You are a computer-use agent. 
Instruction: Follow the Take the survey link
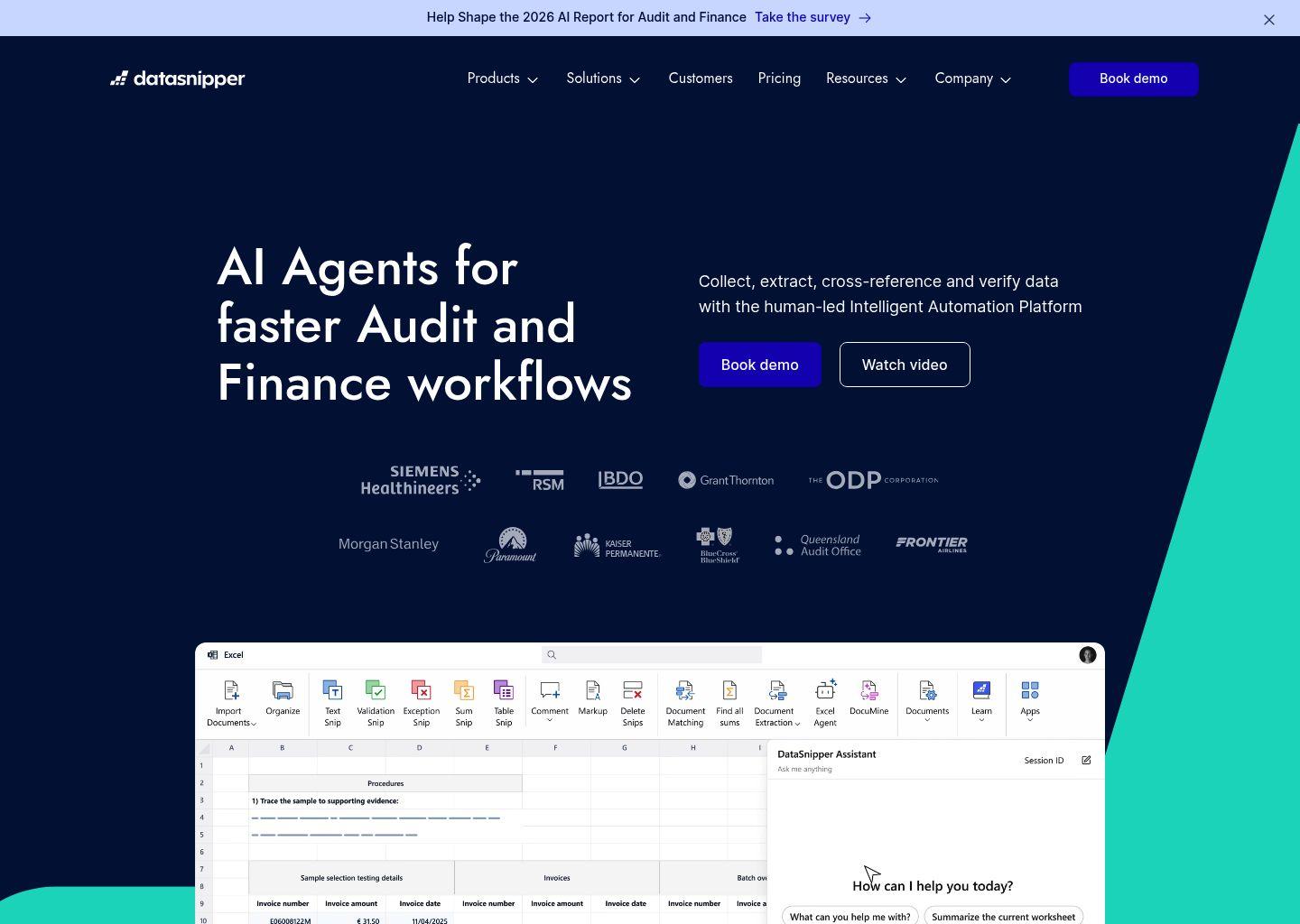tap(812, 18)
